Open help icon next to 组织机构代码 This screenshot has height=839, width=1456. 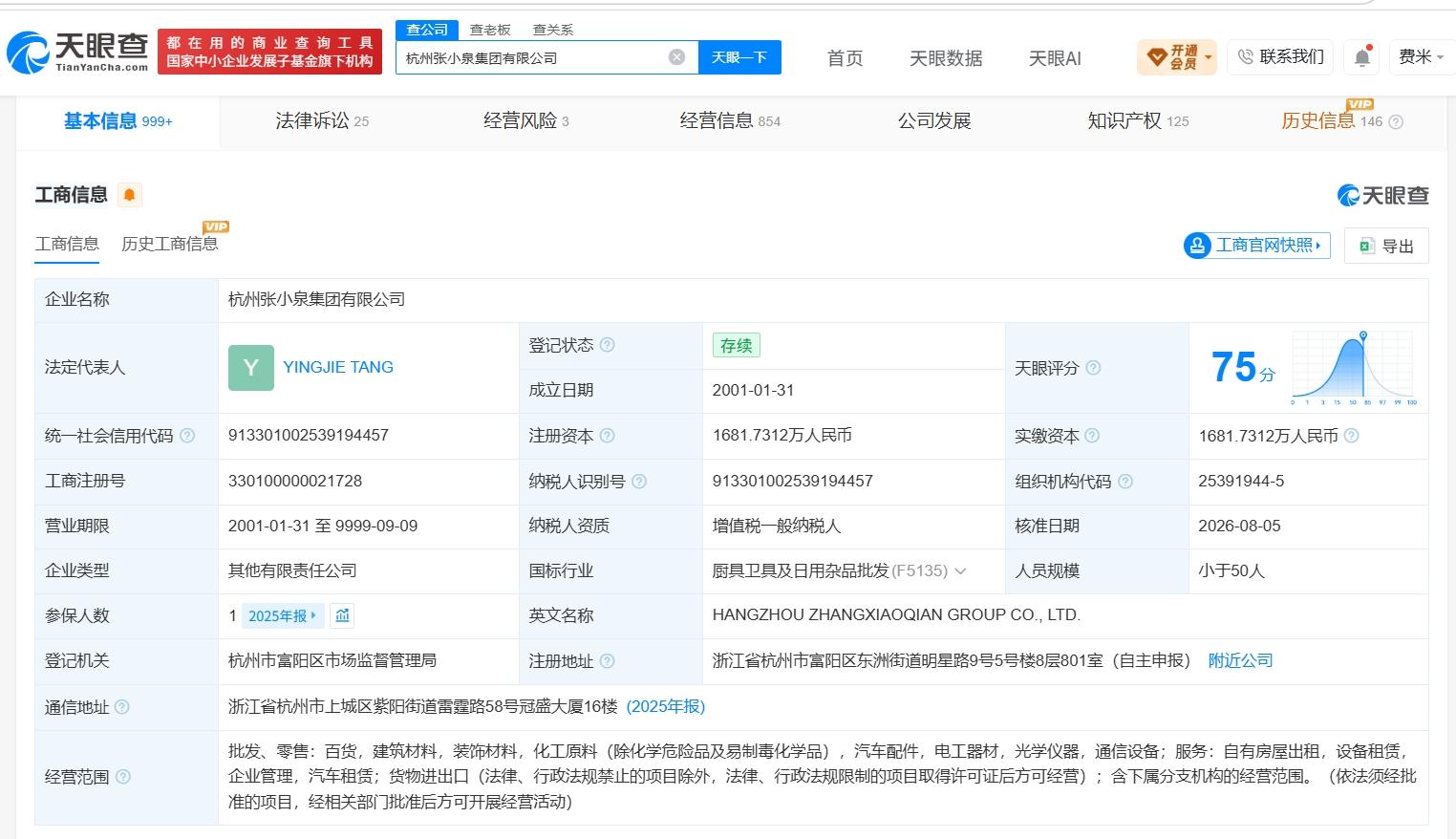click(1125, 482)
